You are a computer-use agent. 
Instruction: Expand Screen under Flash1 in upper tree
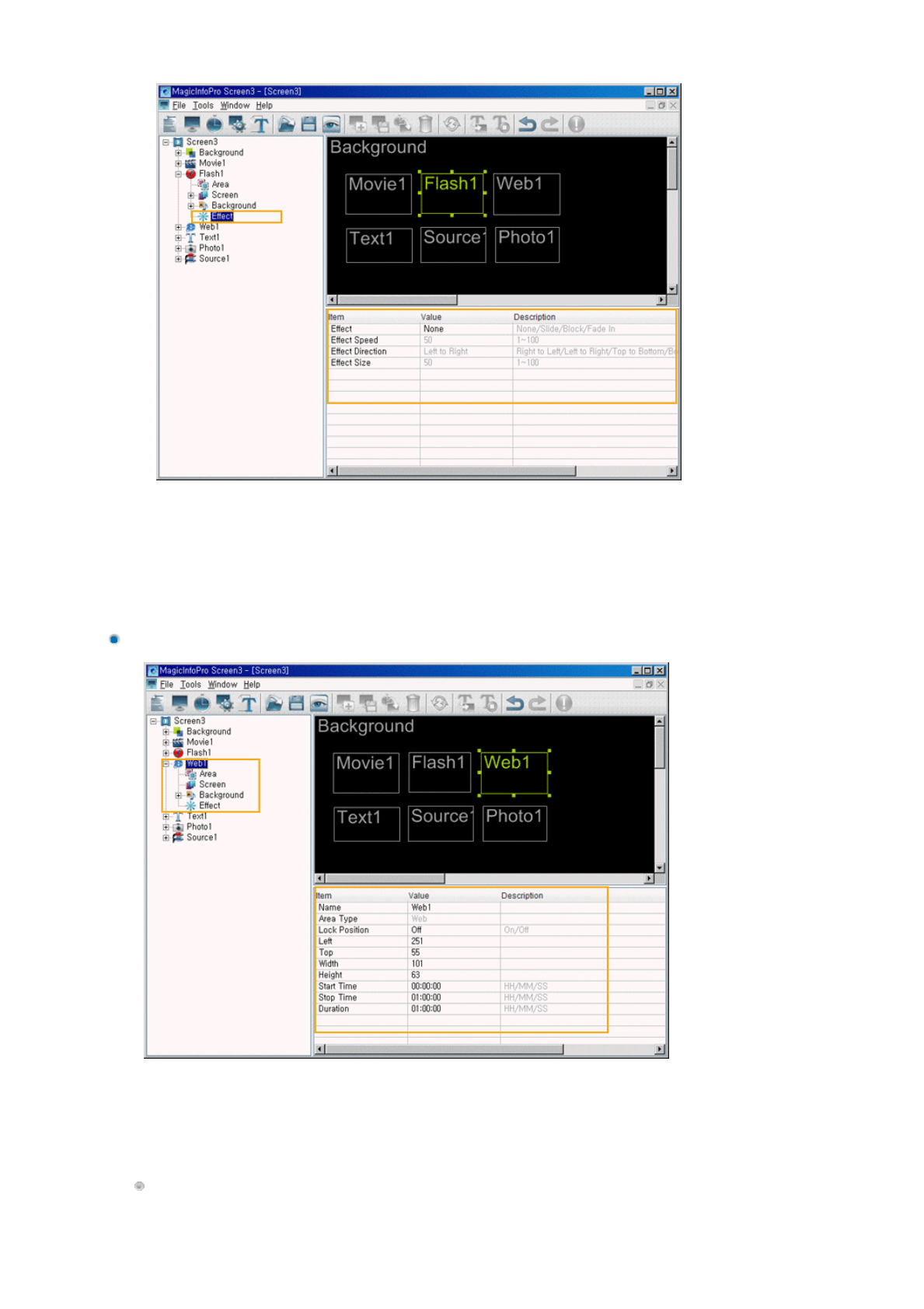click(x=190, y=195)
